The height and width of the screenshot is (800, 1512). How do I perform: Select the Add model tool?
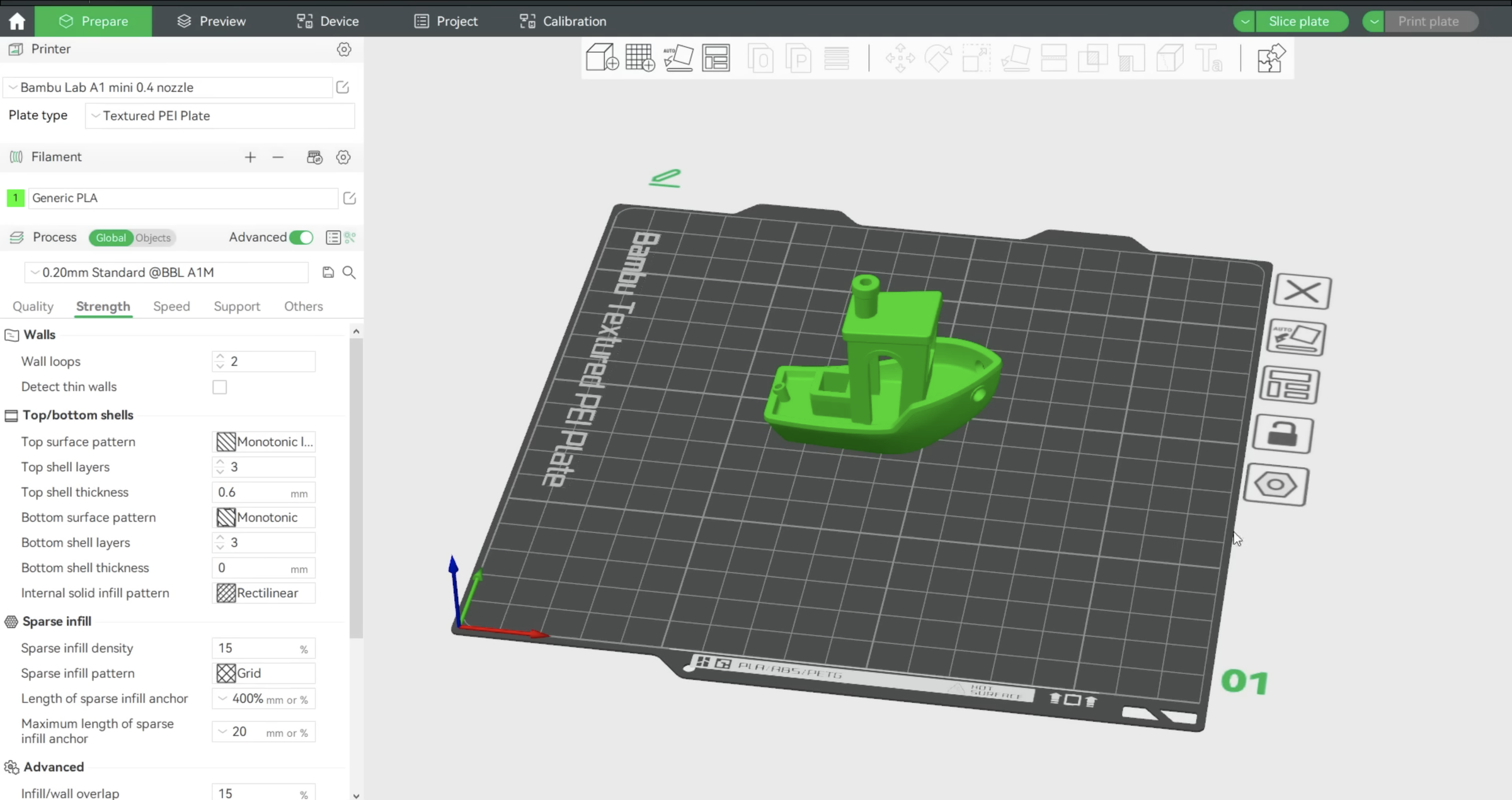click(x=602, y=57)
